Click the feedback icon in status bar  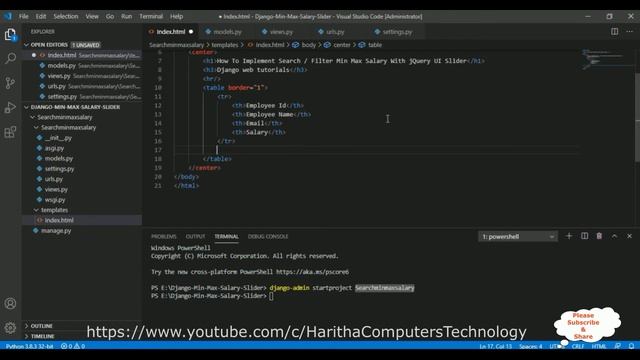click(x=618, y=346)
